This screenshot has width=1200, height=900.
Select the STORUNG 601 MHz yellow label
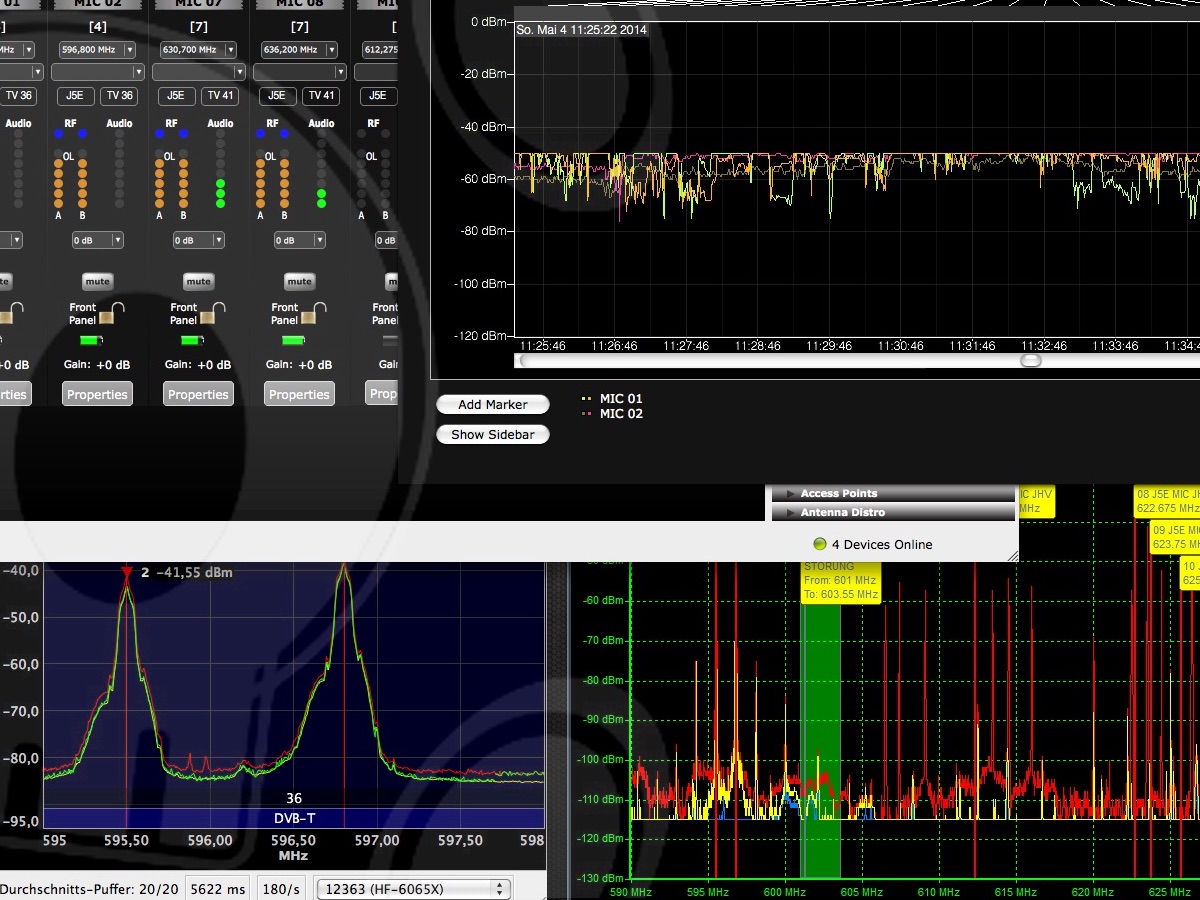point(841,581)
